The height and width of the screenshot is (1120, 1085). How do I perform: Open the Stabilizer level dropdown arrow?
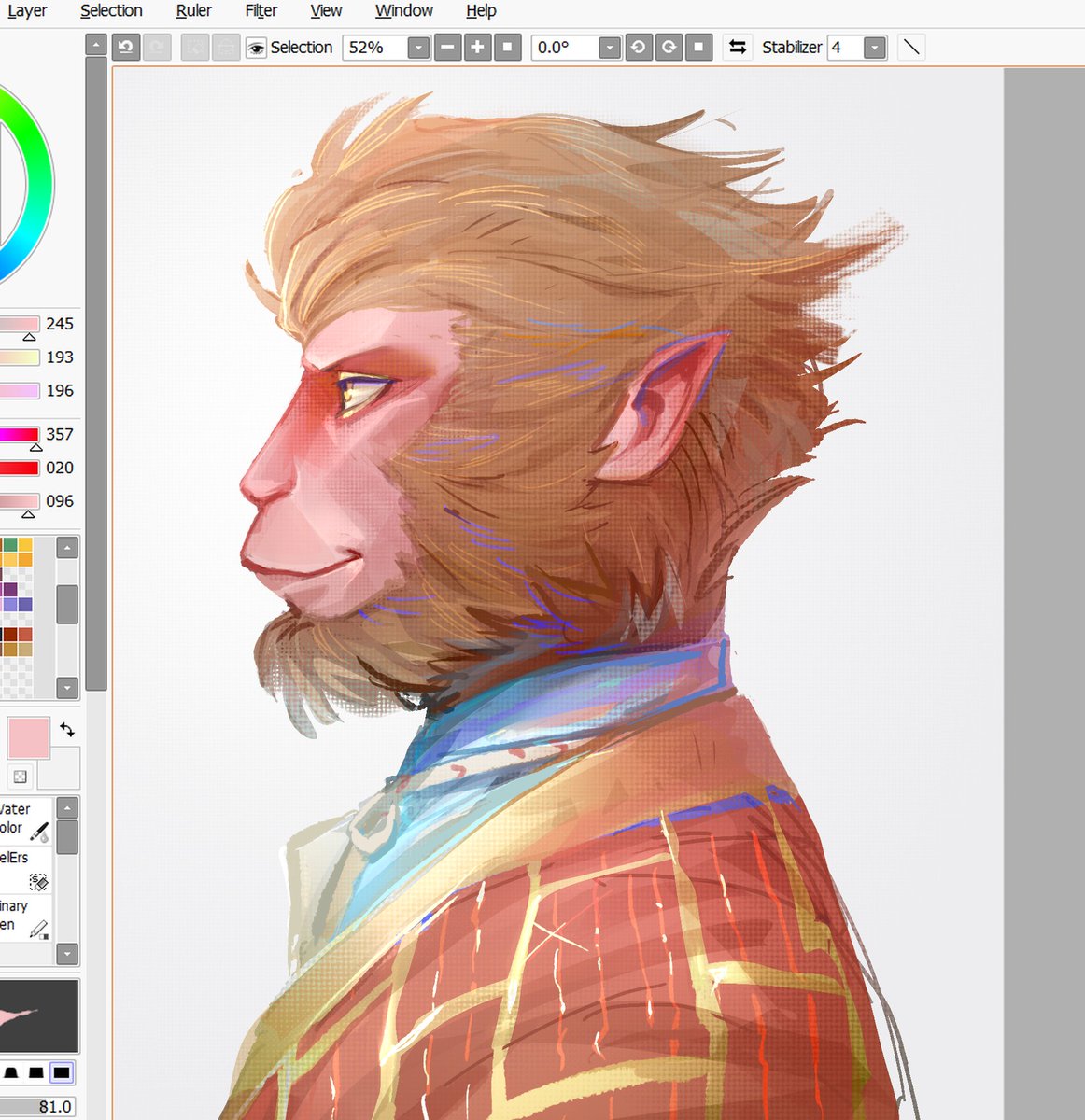875,48
